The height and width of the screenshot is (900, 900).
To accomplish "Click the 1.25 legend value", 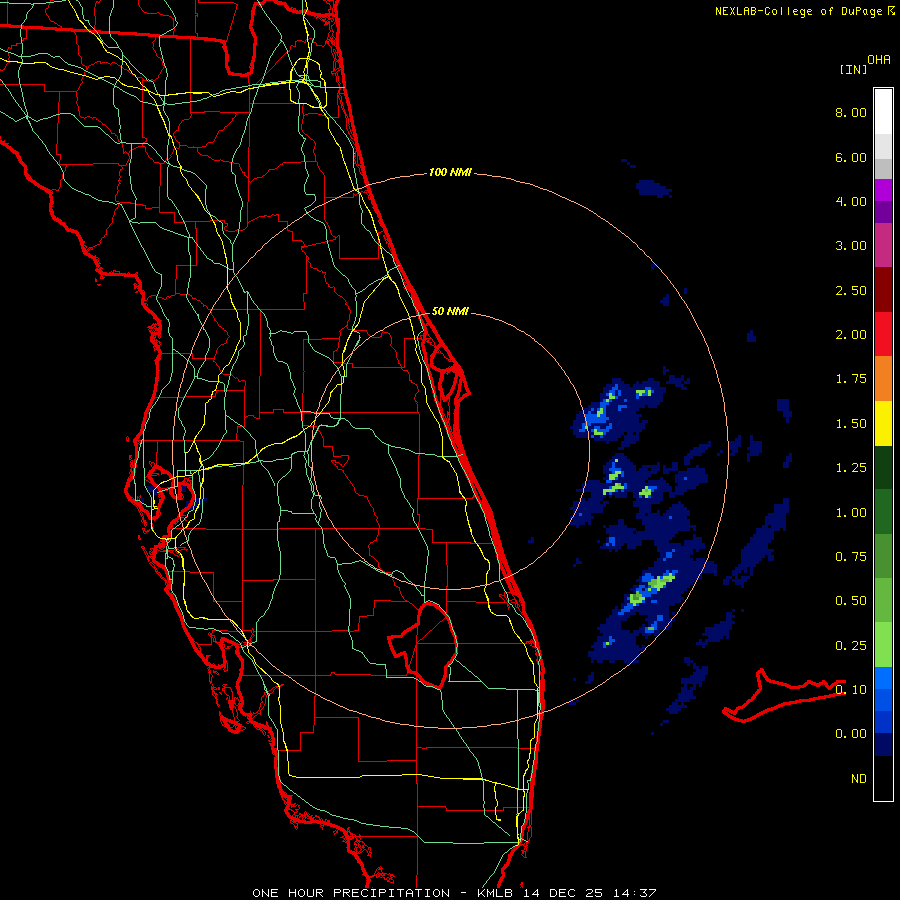I will coord(851,468).
